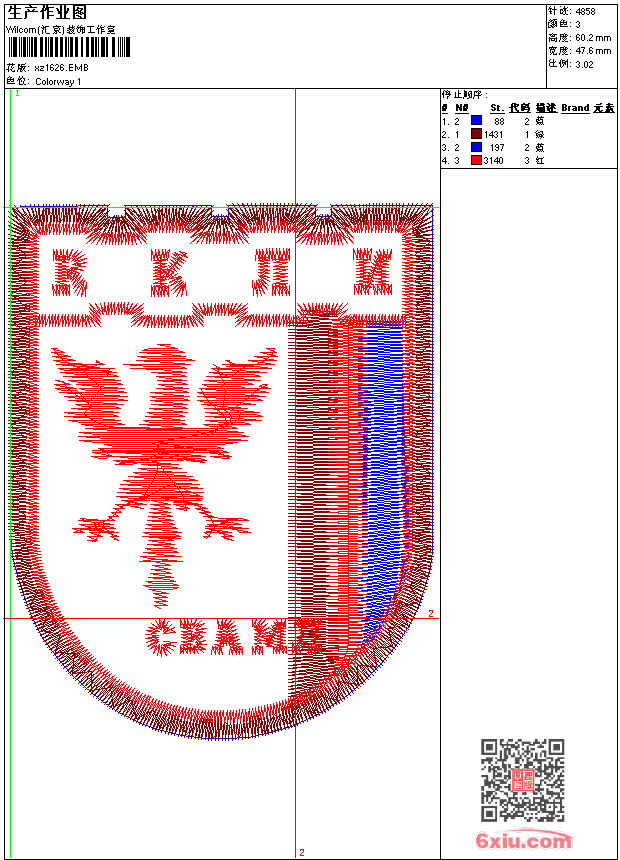Image resolution: width=620 pixels, height=860 pixels.
Task: Click the scale value 3.02
Action: (x=584, y=64)
